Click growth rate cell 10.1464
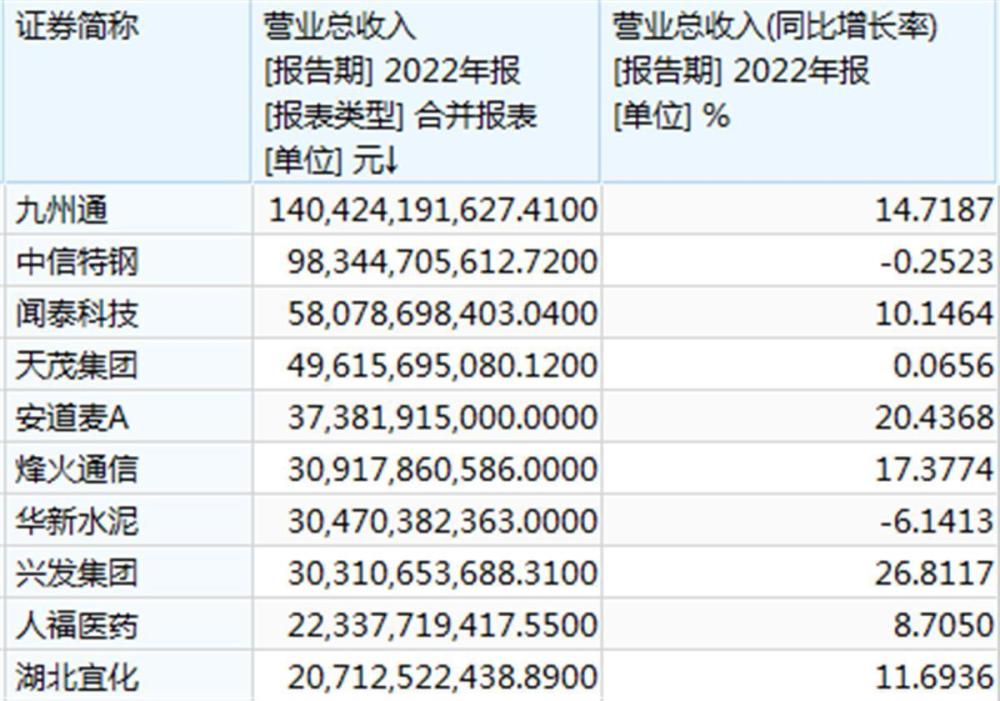 tap(800, 313)
